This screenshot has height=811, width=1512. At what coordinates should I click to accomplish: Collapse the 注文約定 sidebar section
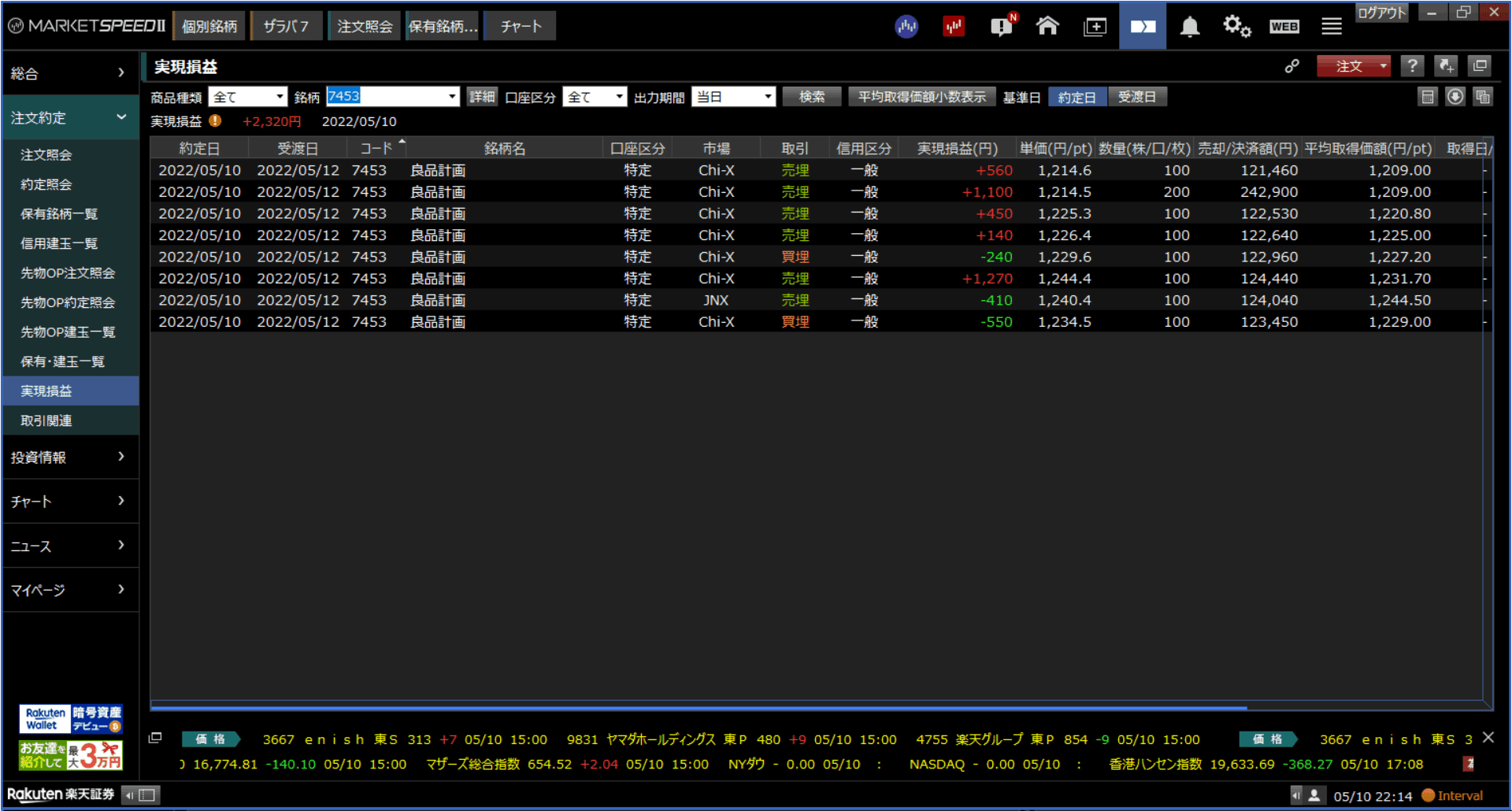coord(69,117)
